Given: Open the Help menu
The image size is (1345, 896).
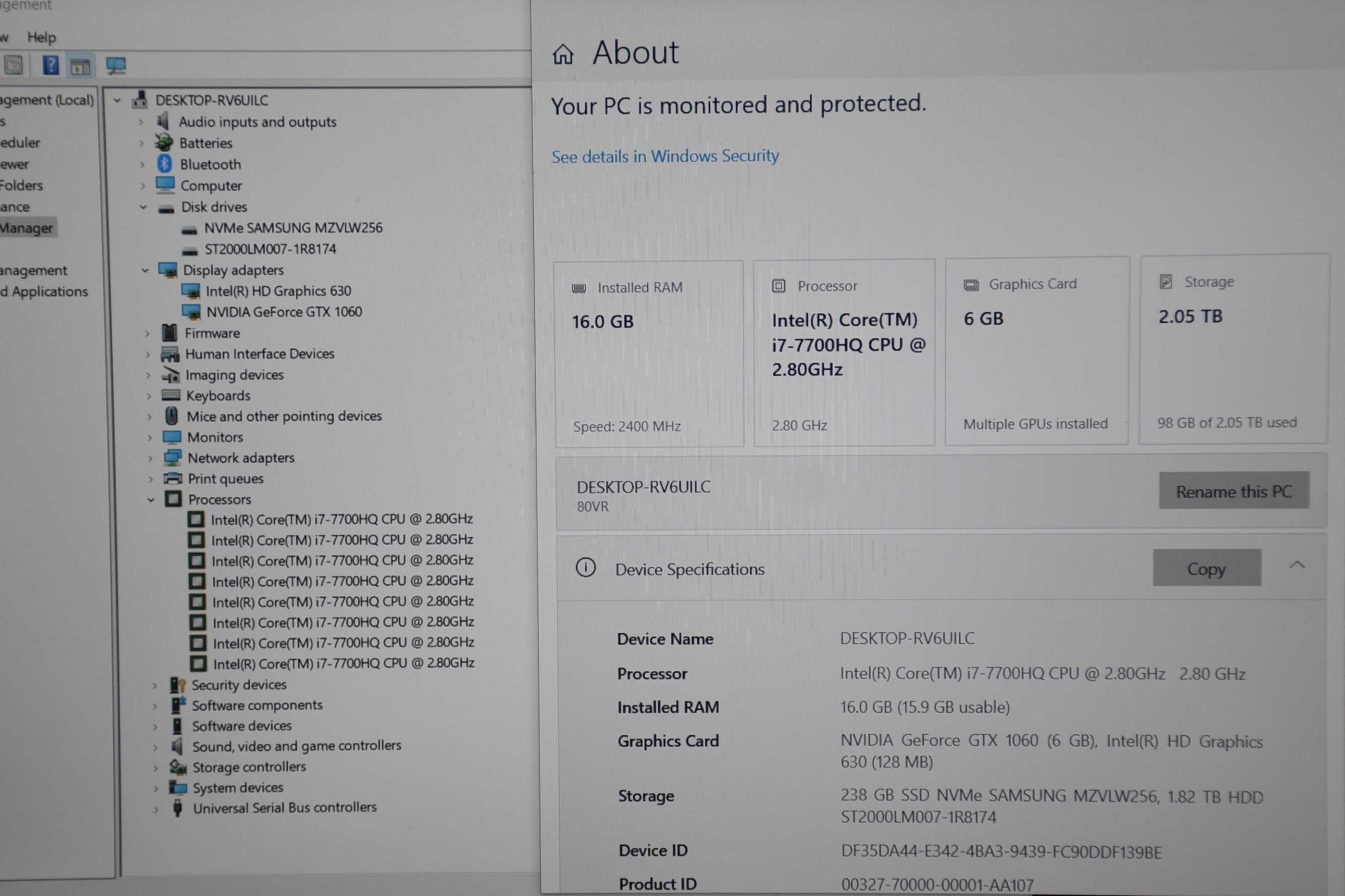Looking at the screenshot, I should (x=41, y=38).
